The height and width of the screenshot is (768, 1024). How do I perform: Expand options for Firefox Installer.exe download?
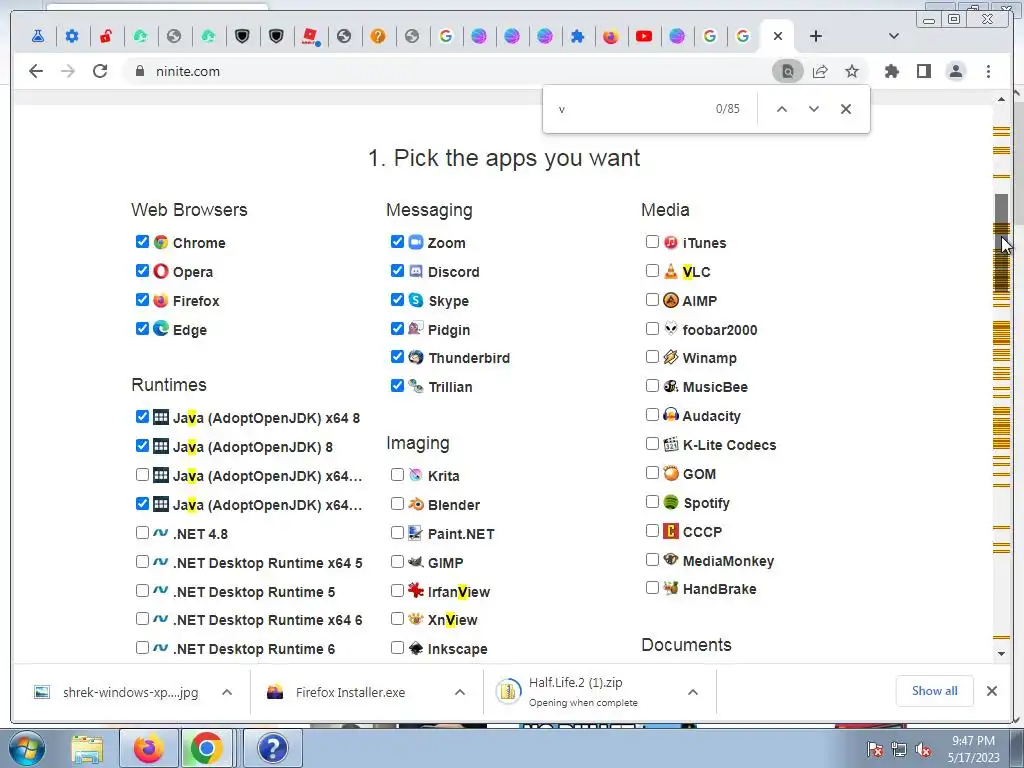pos(460,692)
